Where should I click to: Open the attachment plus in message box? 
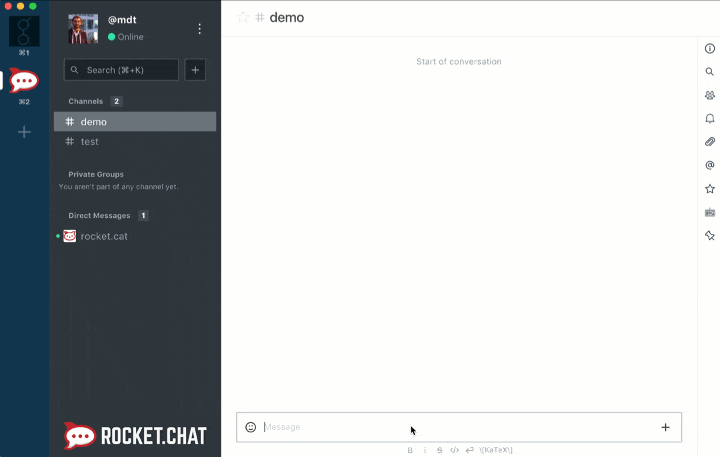[665, 427]
